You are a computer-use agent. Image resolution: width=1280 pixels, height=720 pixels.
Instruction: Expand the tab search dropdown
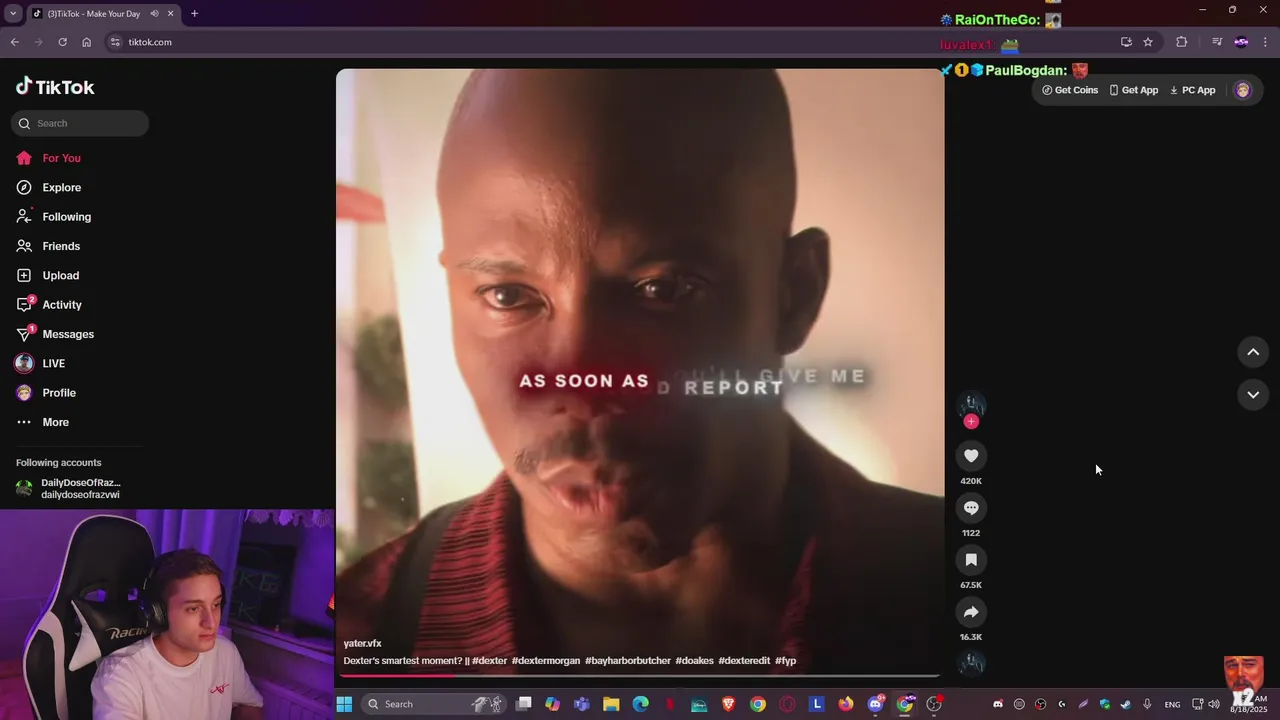pyautogui.click(x=12, y=13)
